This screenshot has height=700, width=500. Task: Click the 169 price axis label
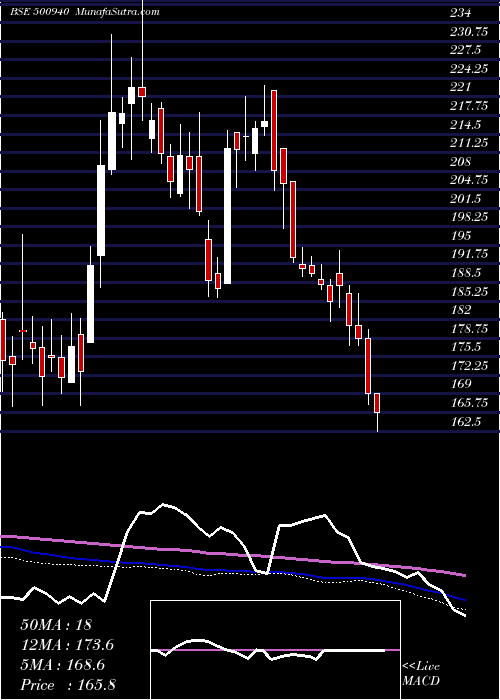pyautogui.click(x=460, y=384)
